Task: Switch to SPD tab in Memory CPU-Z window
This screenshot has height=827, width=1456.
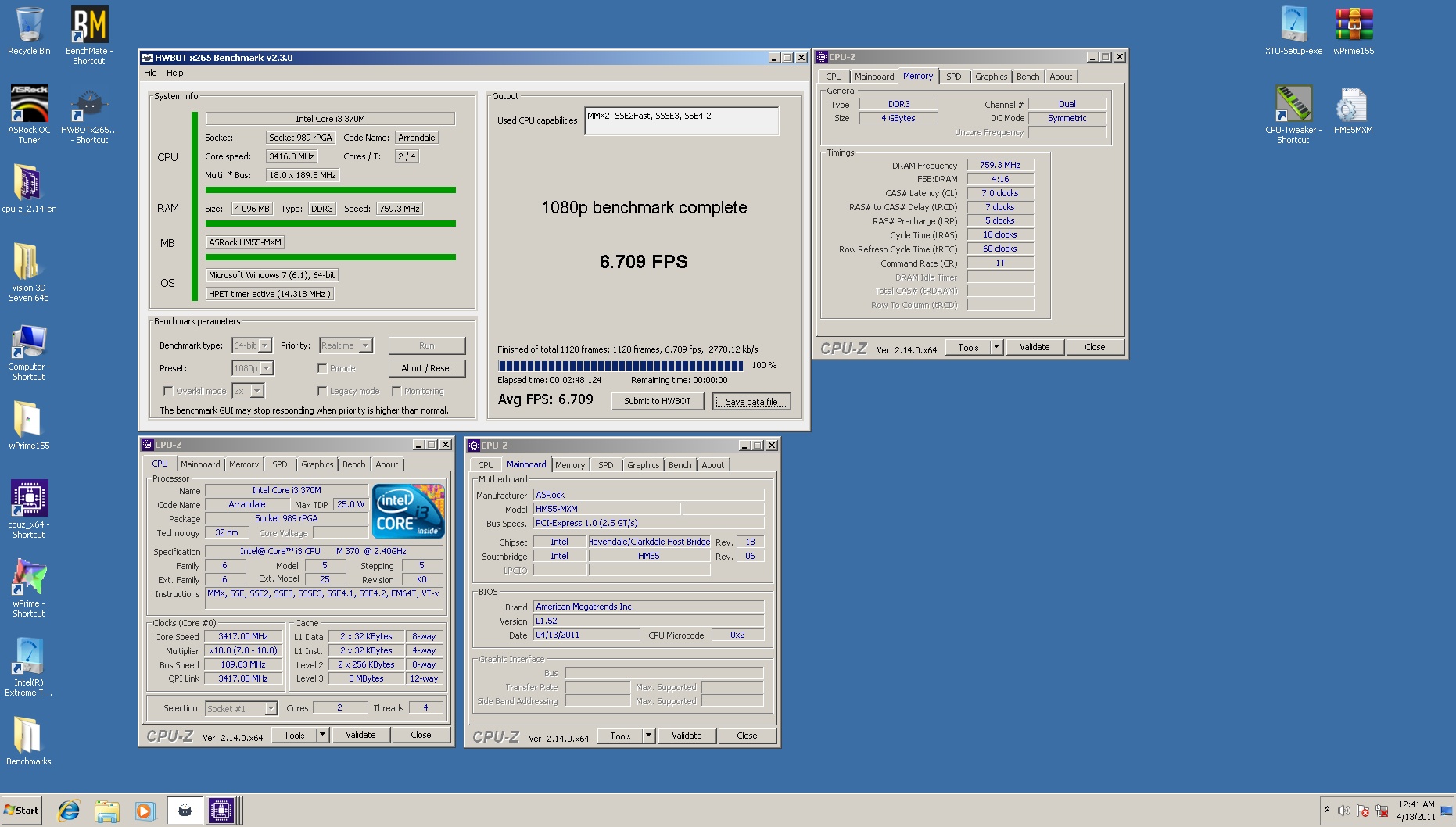Action: tap(954, 77)
